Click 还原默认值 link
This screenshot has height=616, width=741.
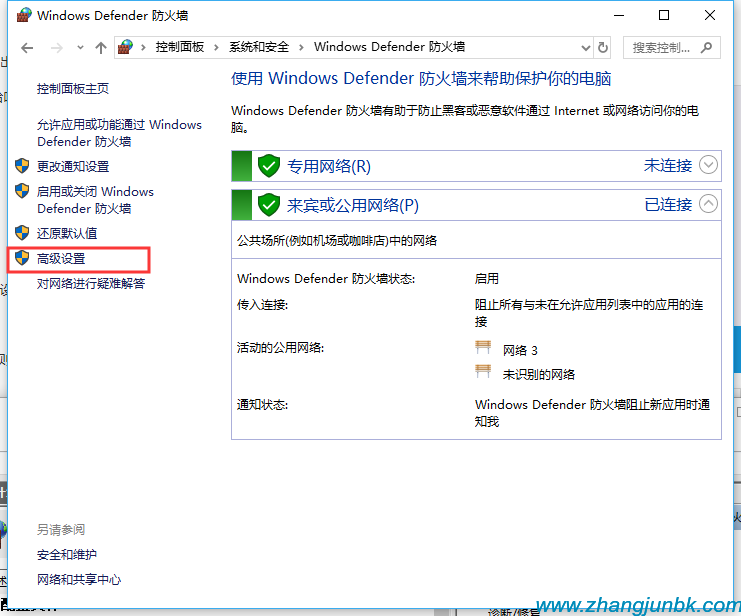(x=67, y=234)
